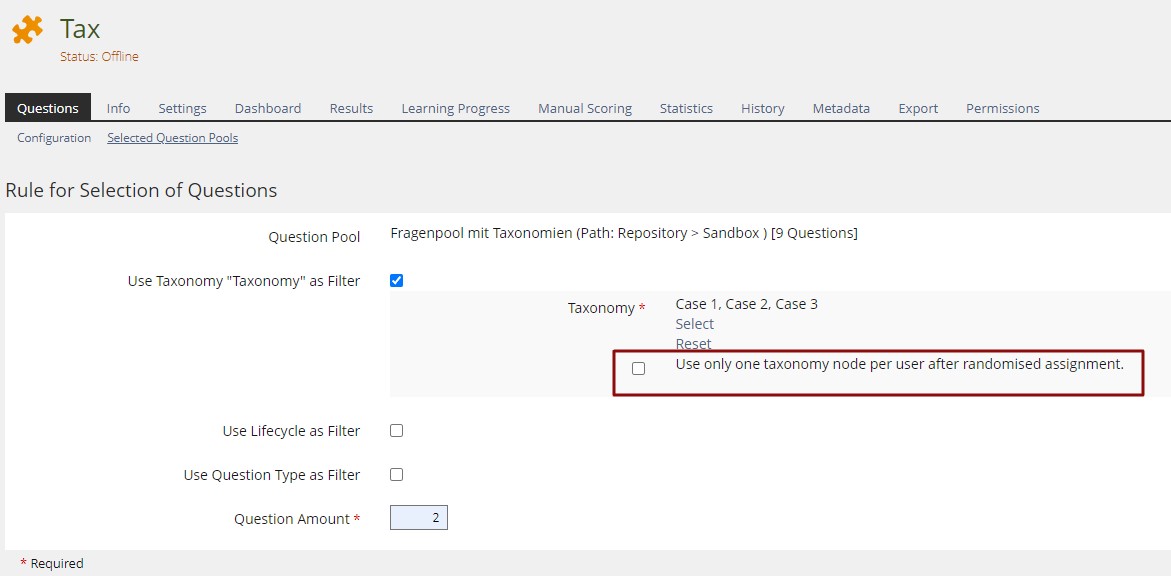The width and height of the screenshot is (1171, 576).
Task: Click the Selected Question Pools link
Action: click(172, 138)
